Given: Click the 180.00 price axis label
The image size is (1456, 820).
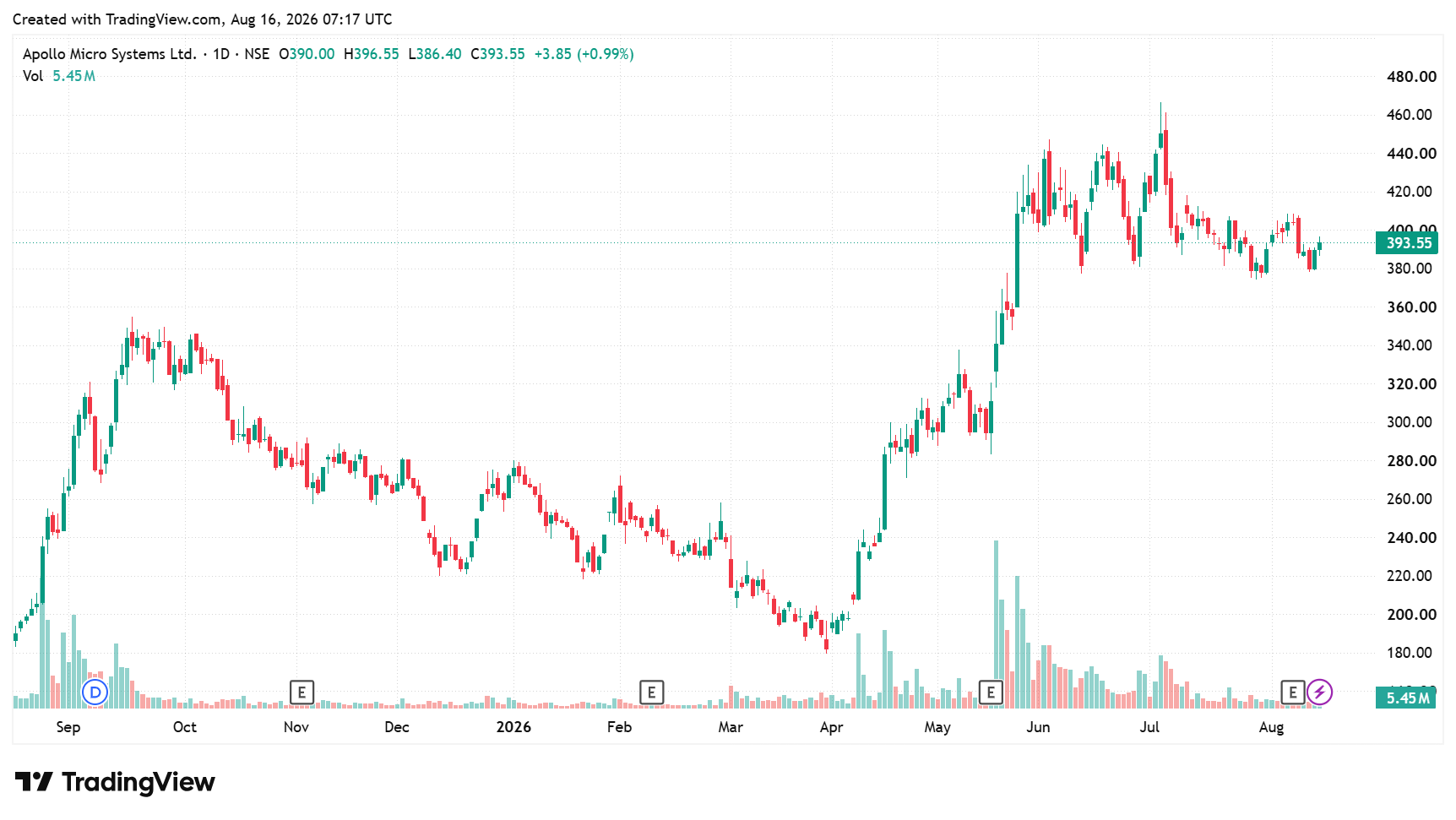Looking at the screenshot, I should pyautogui.click(x=1410, y=653).
